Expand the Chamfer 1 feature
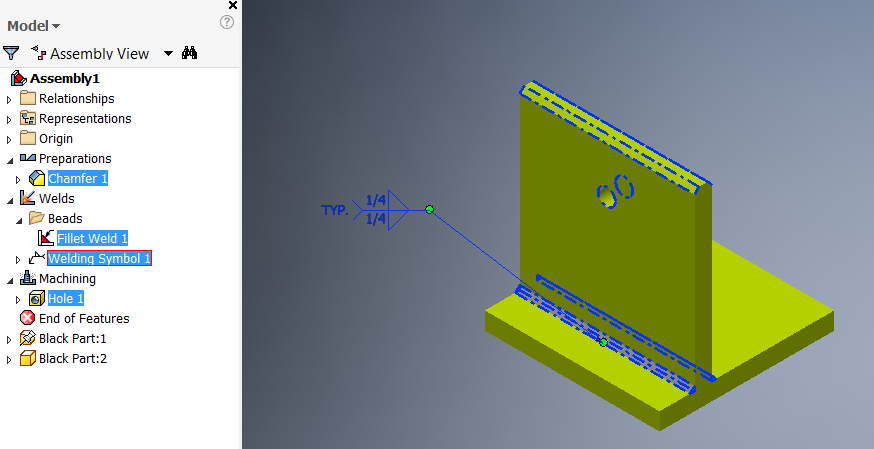The image size is (874, 449). [x=18, y=180]
